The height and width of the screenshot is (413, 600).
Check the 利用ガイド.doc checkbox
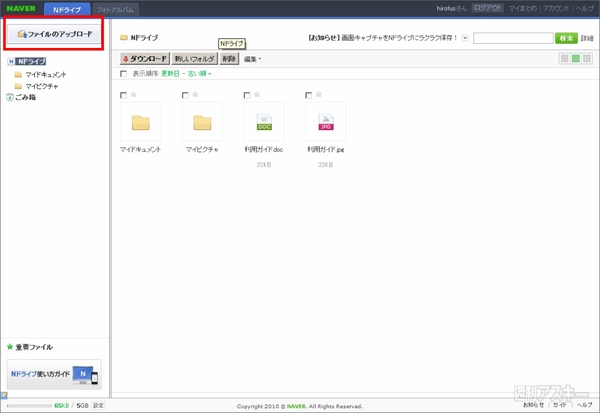click(247, 95)
